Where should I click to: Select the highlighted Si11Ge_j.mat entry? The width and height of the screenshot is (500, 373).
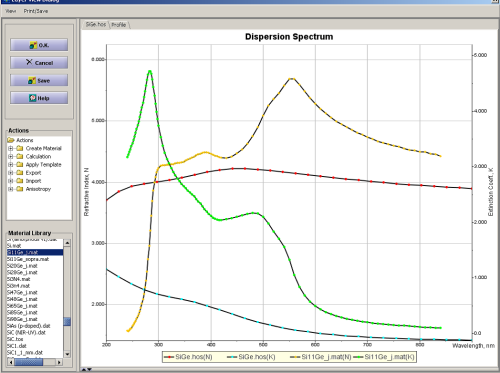[35, 252]
